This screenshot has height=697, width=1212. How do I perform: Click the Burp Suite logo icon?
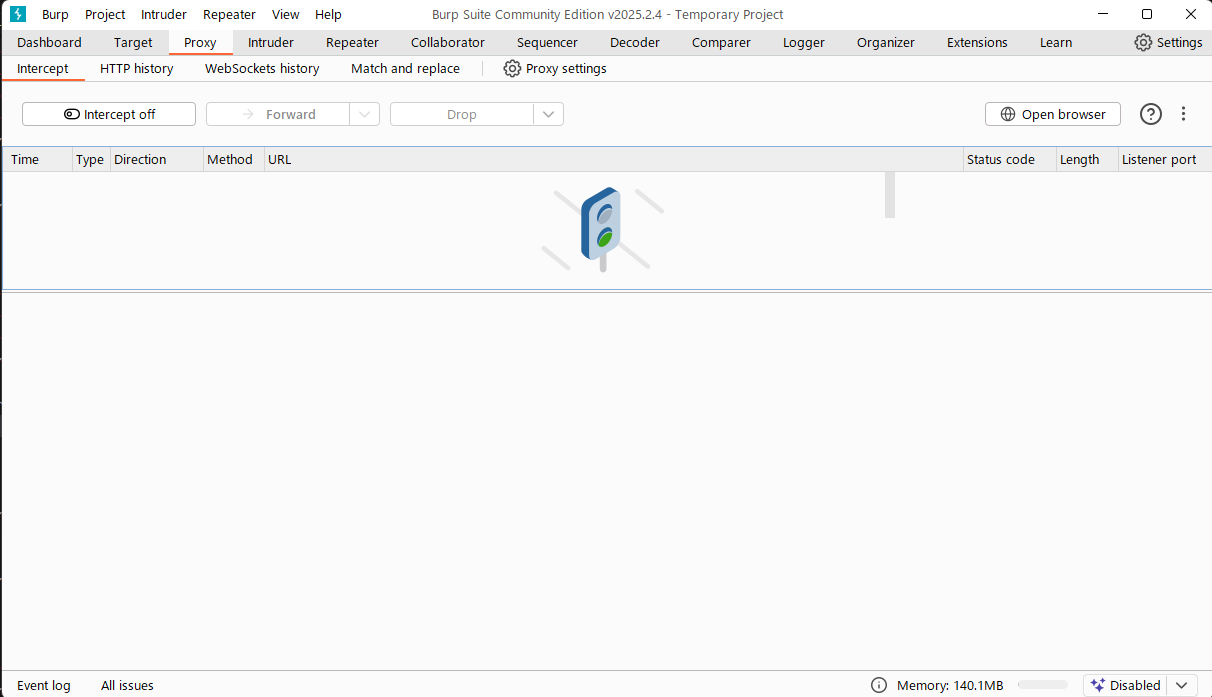18,14
